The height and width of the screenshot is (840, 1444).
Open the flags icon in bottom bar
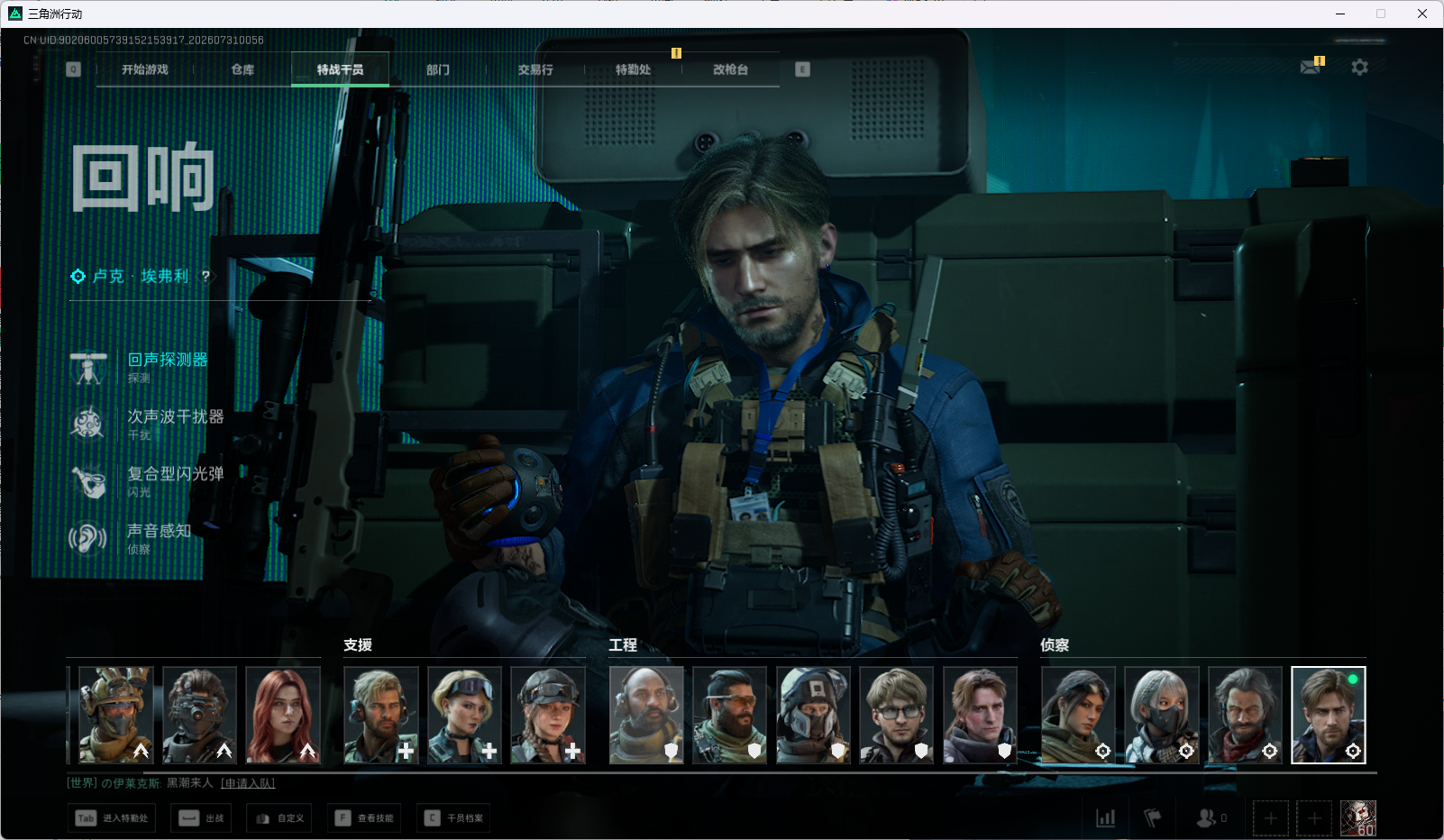click(x=1153, y=818)
